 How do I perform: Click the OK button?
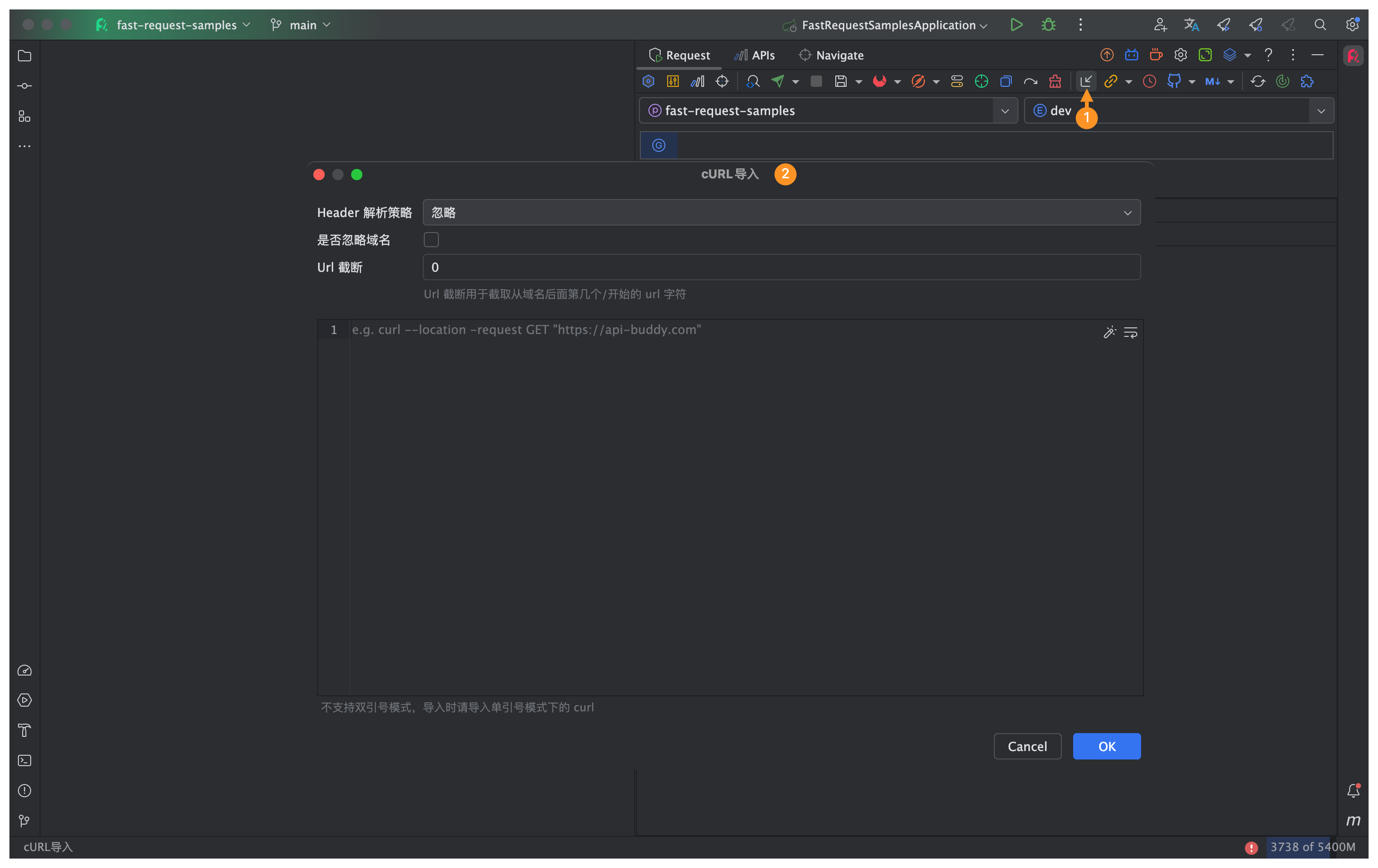(1106, 746)
